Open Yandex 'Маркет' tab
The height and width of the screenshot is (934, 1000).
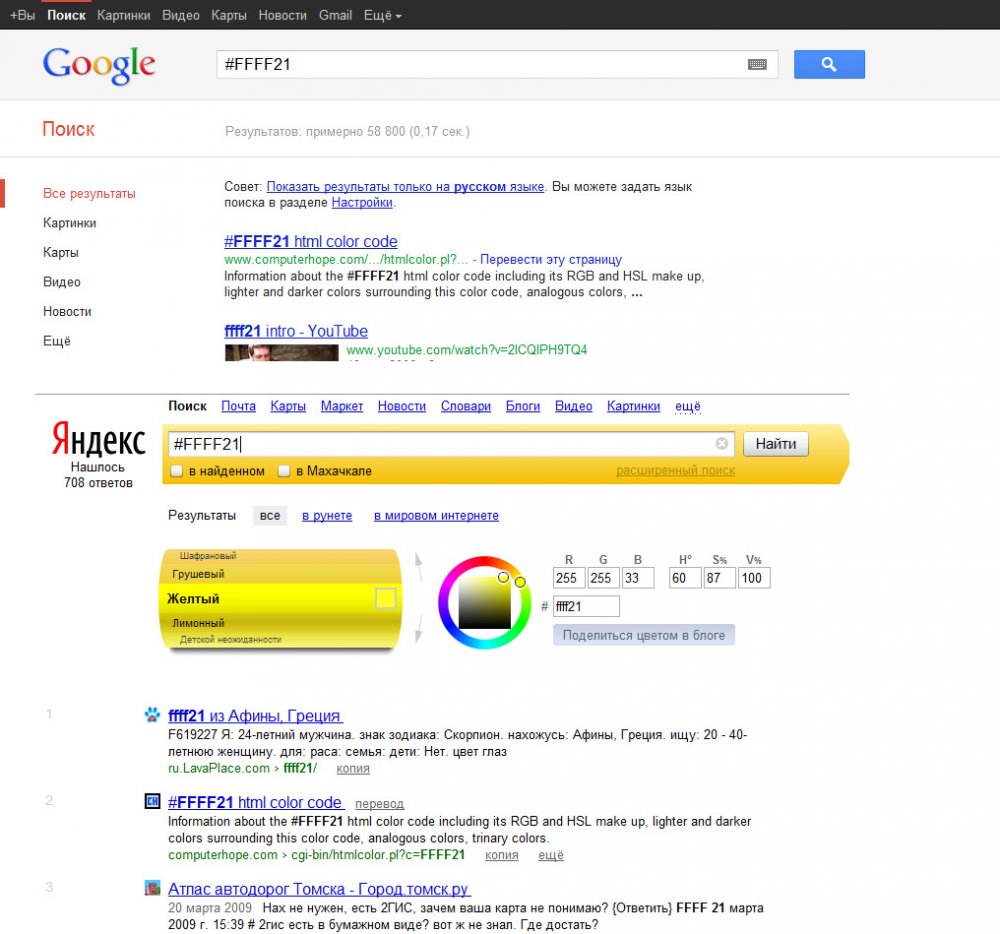(x=342, y=406)
